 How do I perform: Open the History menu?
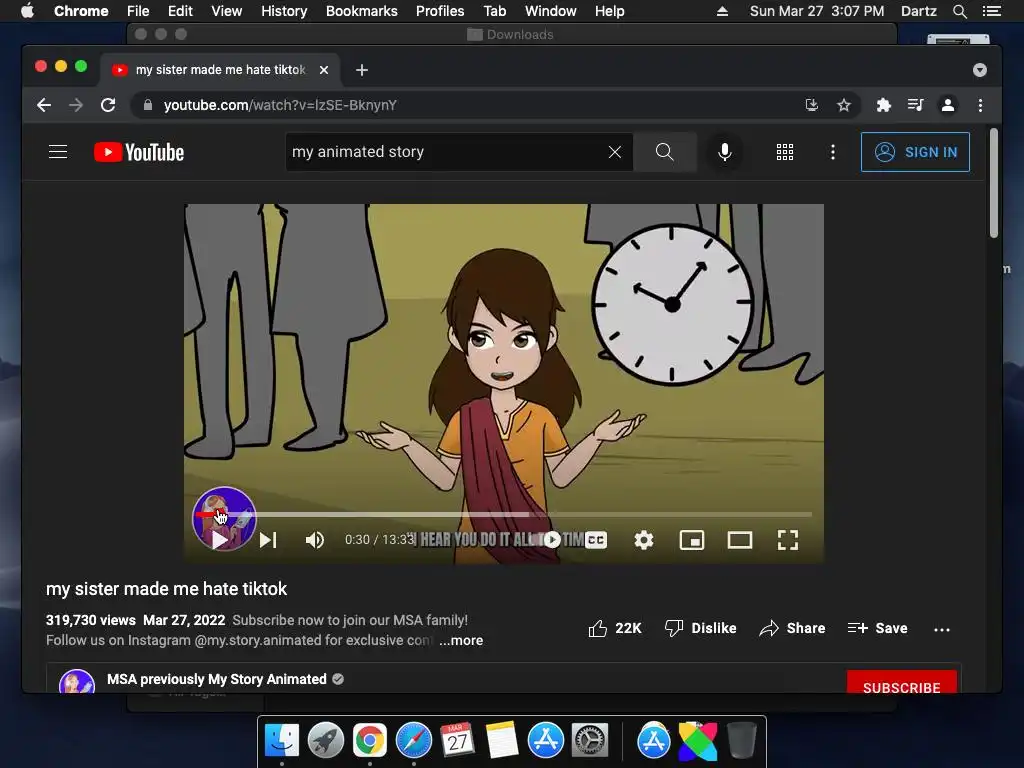click(284, 11)
